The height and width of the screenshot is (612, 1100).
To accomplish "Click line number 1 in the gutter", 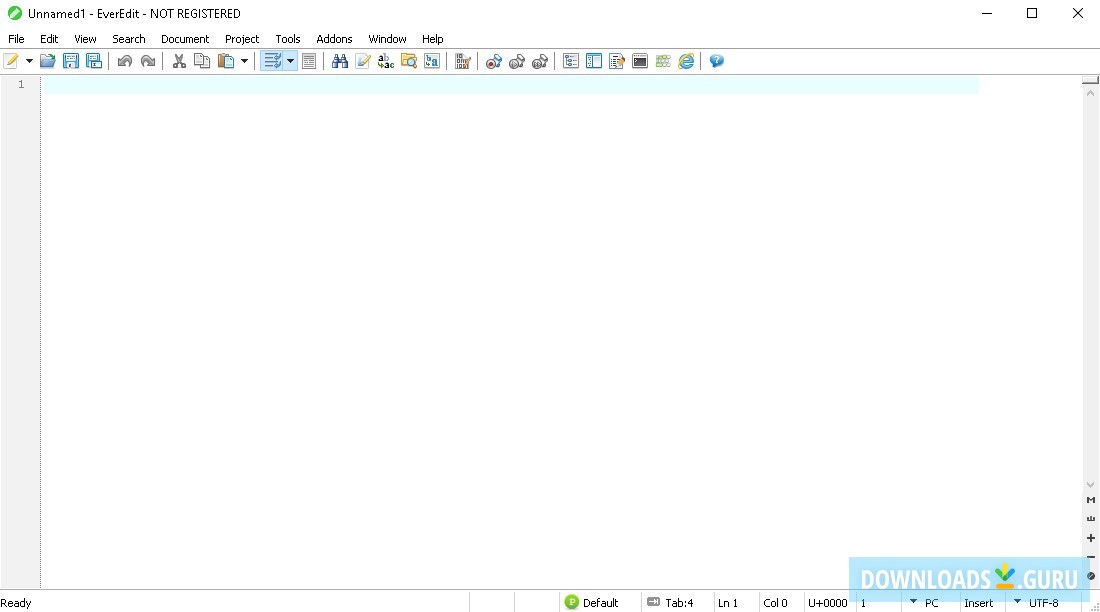I will pyautogui.click(x=21, y=84).
